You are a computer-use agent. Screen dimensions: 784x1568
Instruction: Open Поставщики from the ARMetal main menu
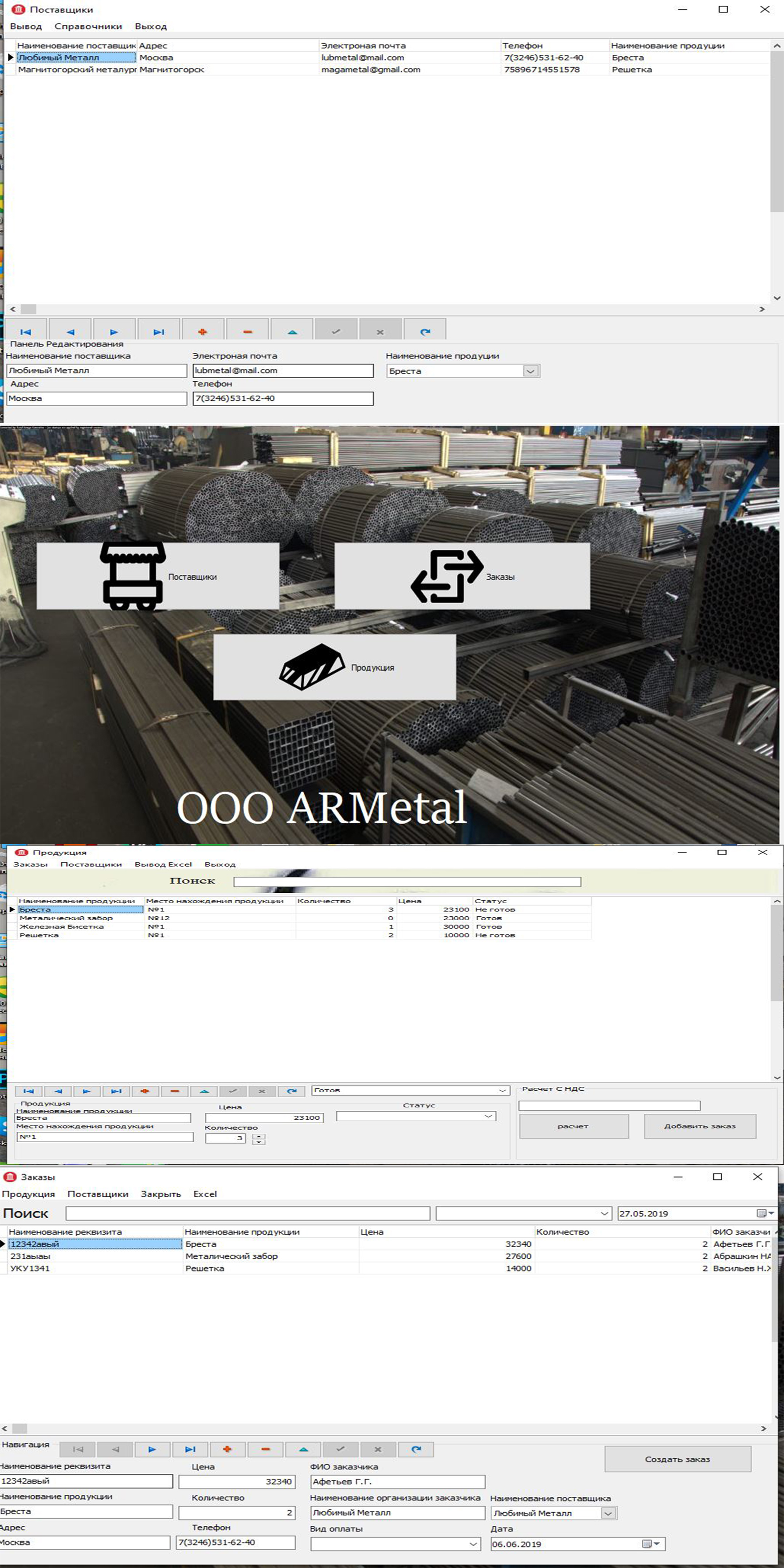(158, 576)
